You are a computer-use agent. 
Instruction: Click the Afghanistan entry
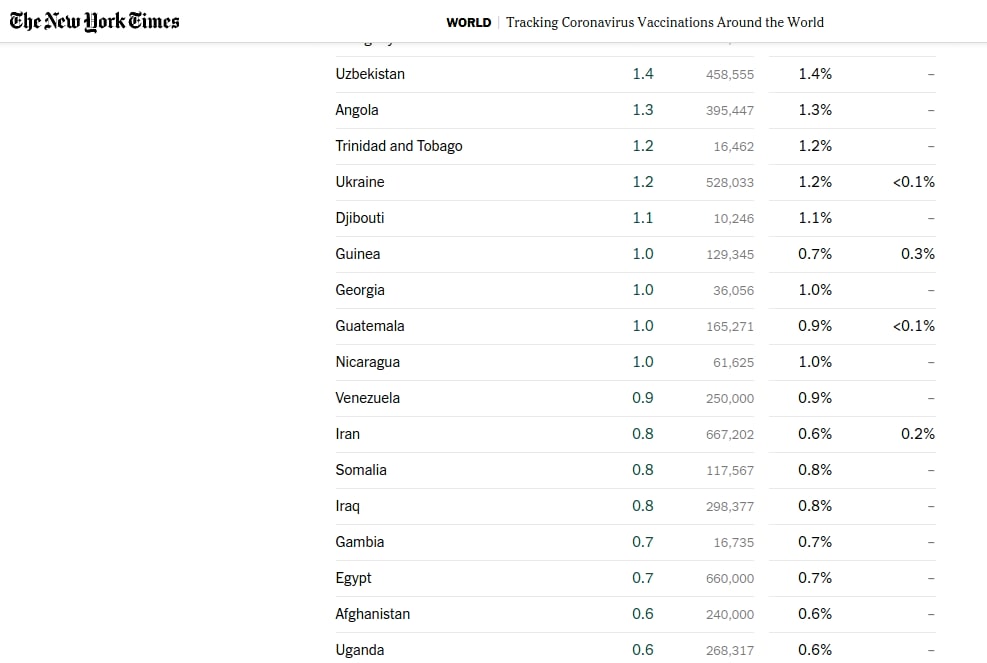(x=373, y=614)
